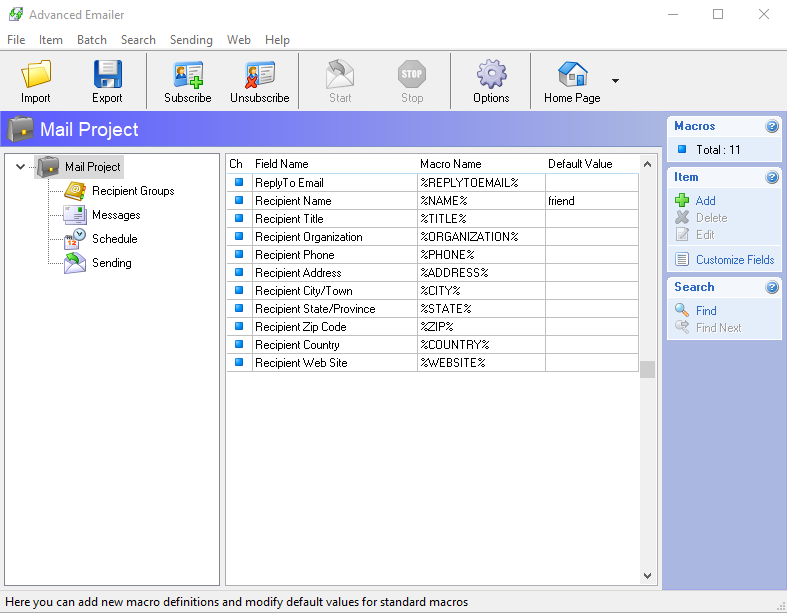The width and height of the screenshot is (787, 613).
Task: Expand the Home Page dropdown arrow
Action: 615,81
